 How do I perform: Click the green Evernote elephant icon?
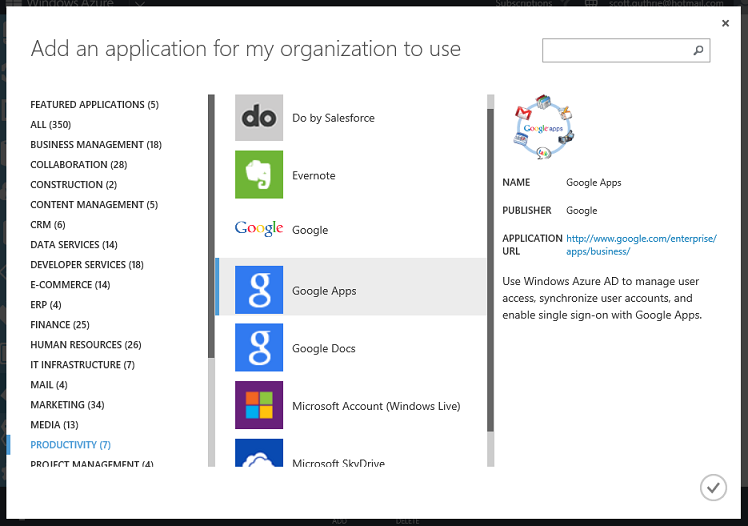pos(259,175)
